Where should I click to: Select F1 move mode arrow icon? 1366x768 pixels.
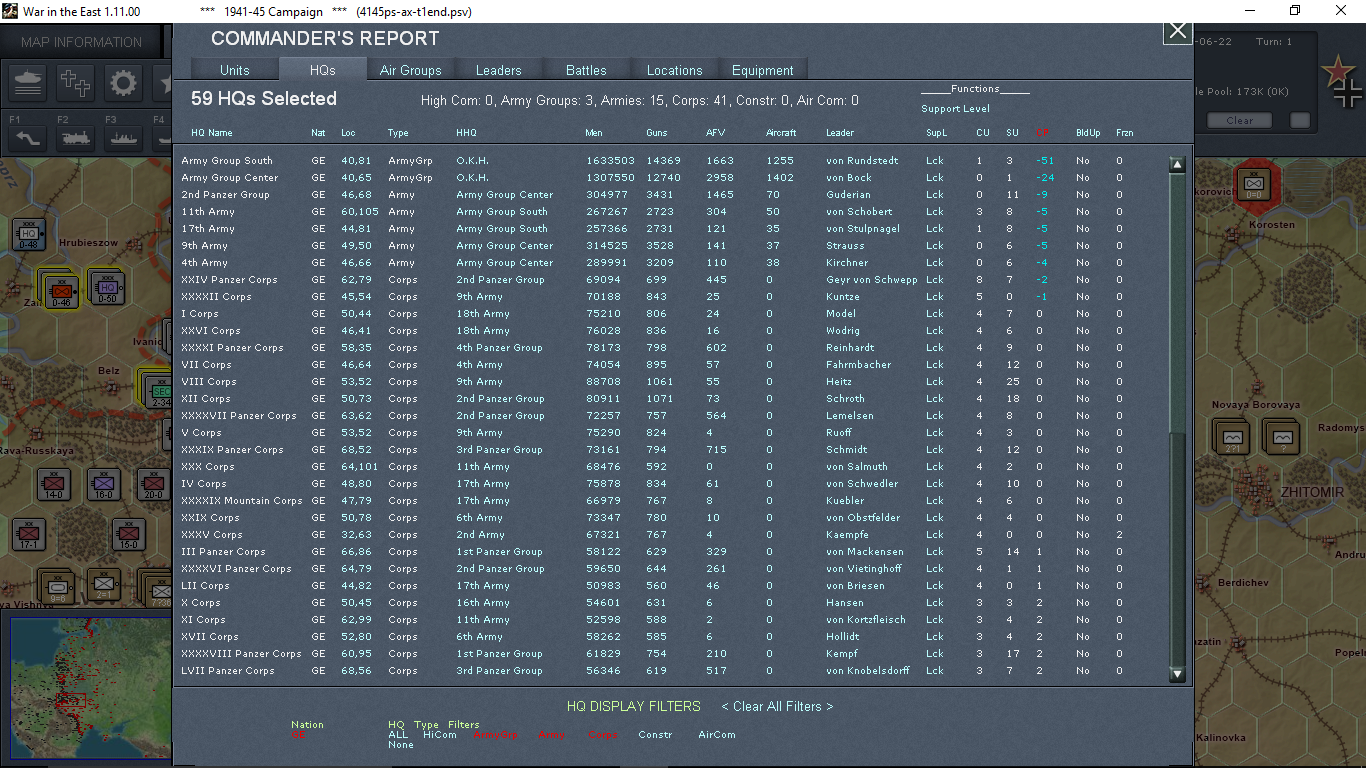click(x=28, y=138)
